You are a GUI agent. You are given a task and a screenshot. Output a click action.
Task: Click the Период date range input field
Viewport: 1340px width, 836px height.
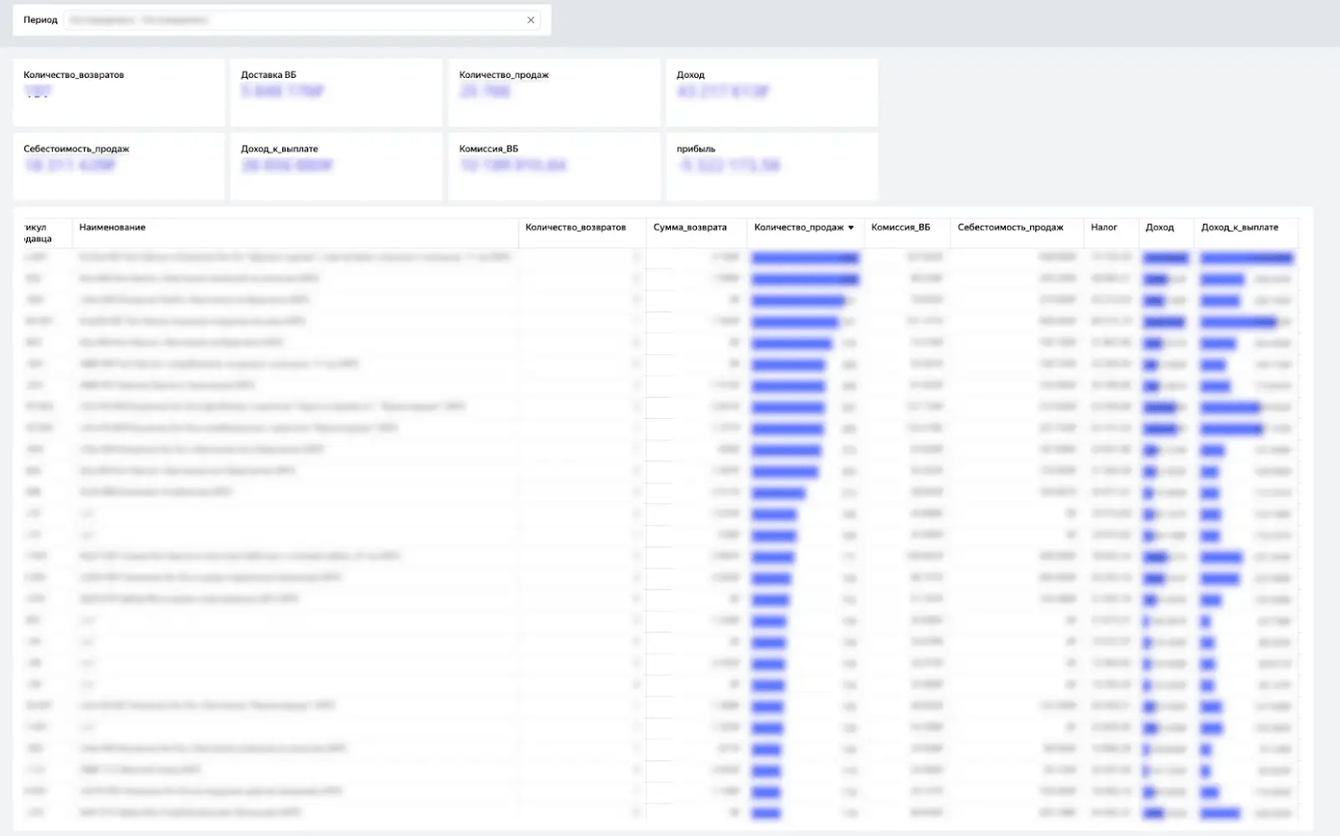(290, 20)
